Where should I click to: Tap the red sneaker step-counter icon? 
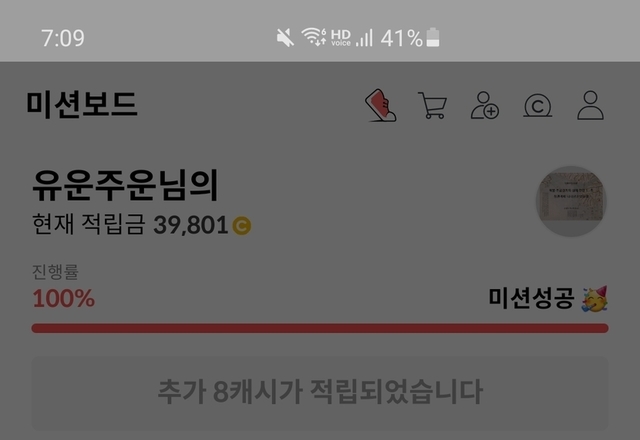click(380, 105)
